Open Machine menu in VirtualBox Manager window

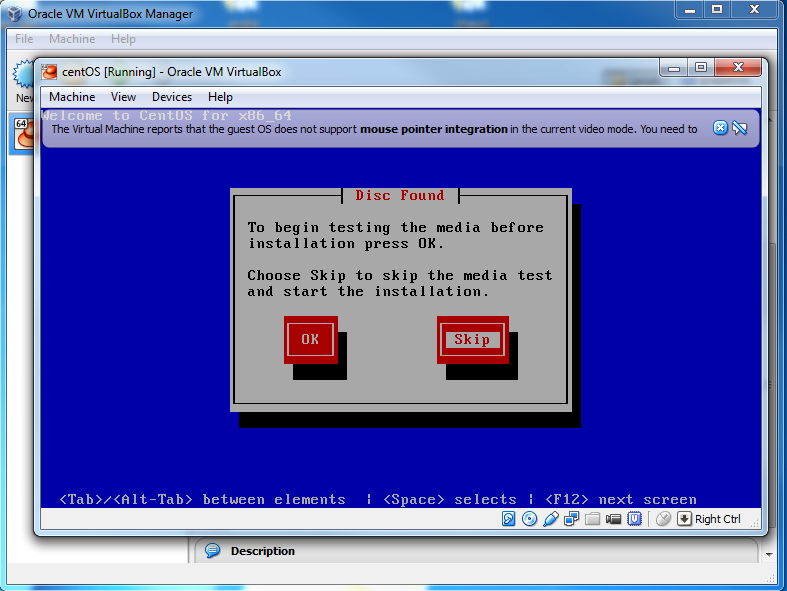click(x=72, y=39)
